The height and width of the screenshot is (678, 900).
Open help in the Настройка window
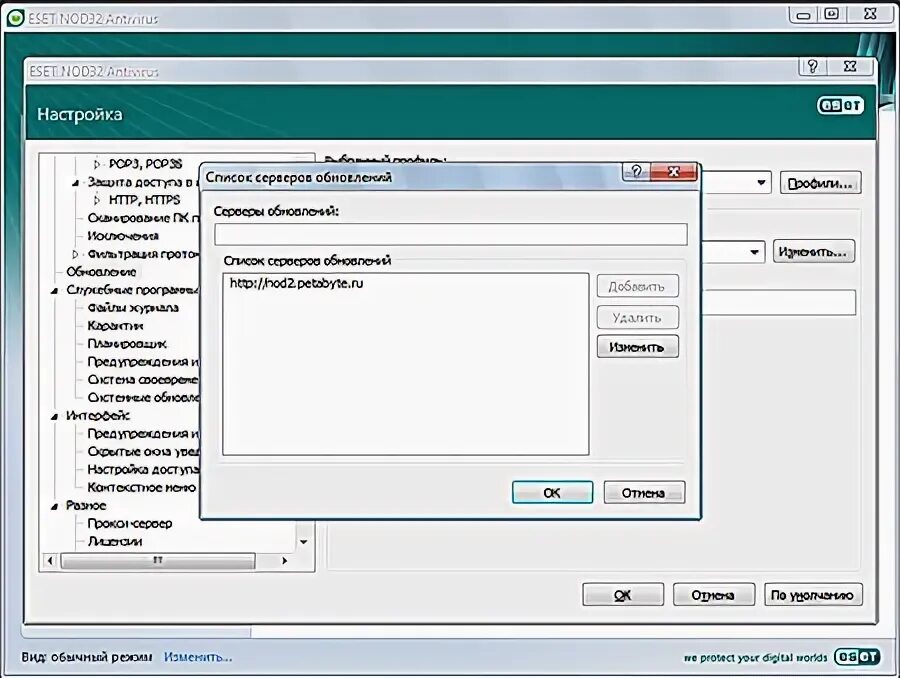(x=812, y=66)
